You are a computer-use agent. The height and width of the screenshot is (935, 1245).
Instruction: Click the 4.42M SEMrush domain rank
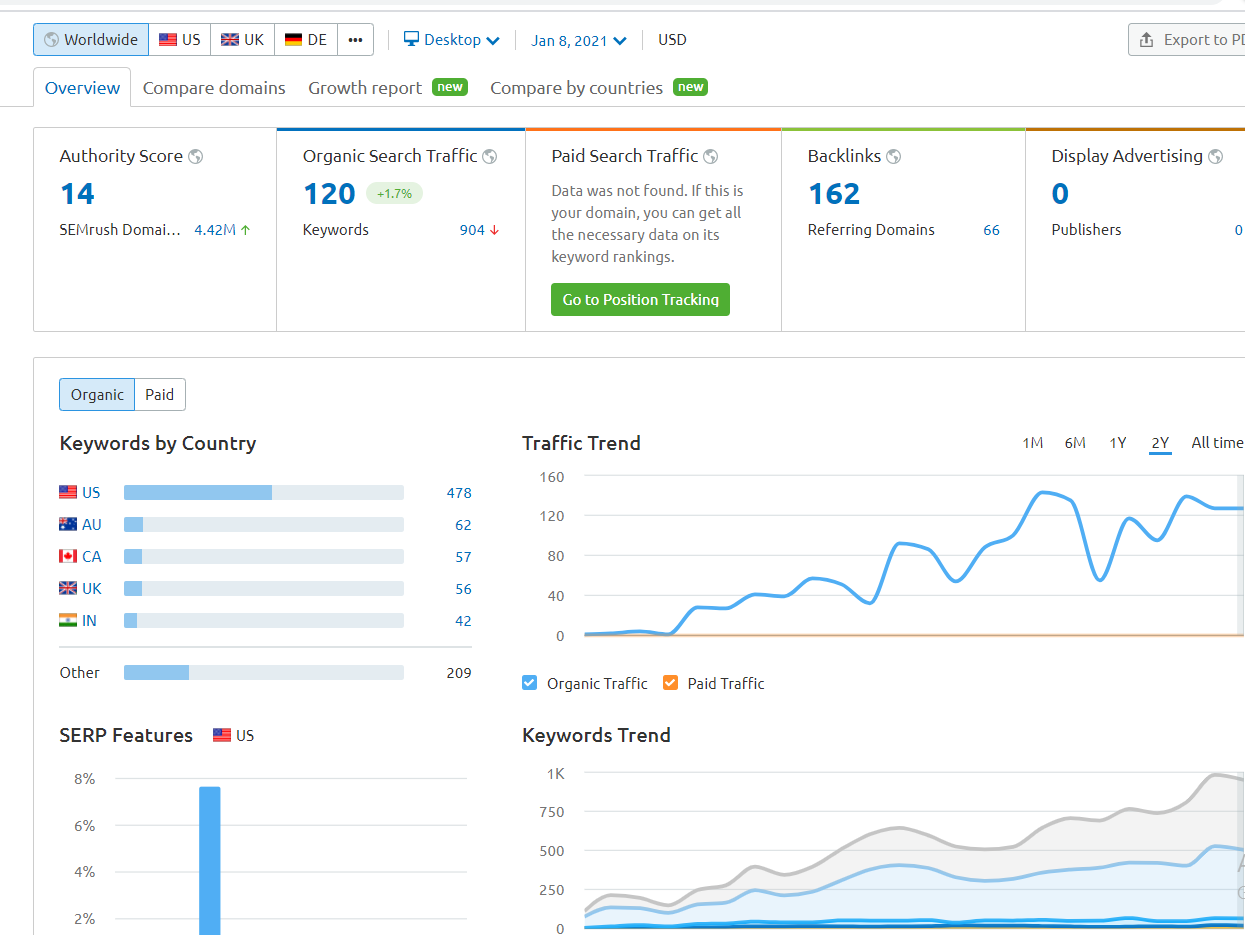tap(215, 230)
